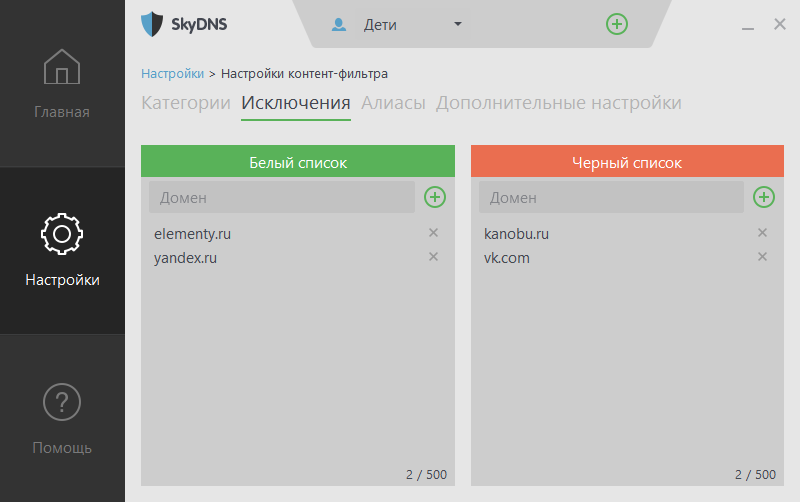Select vk.com in the black list

507,258
